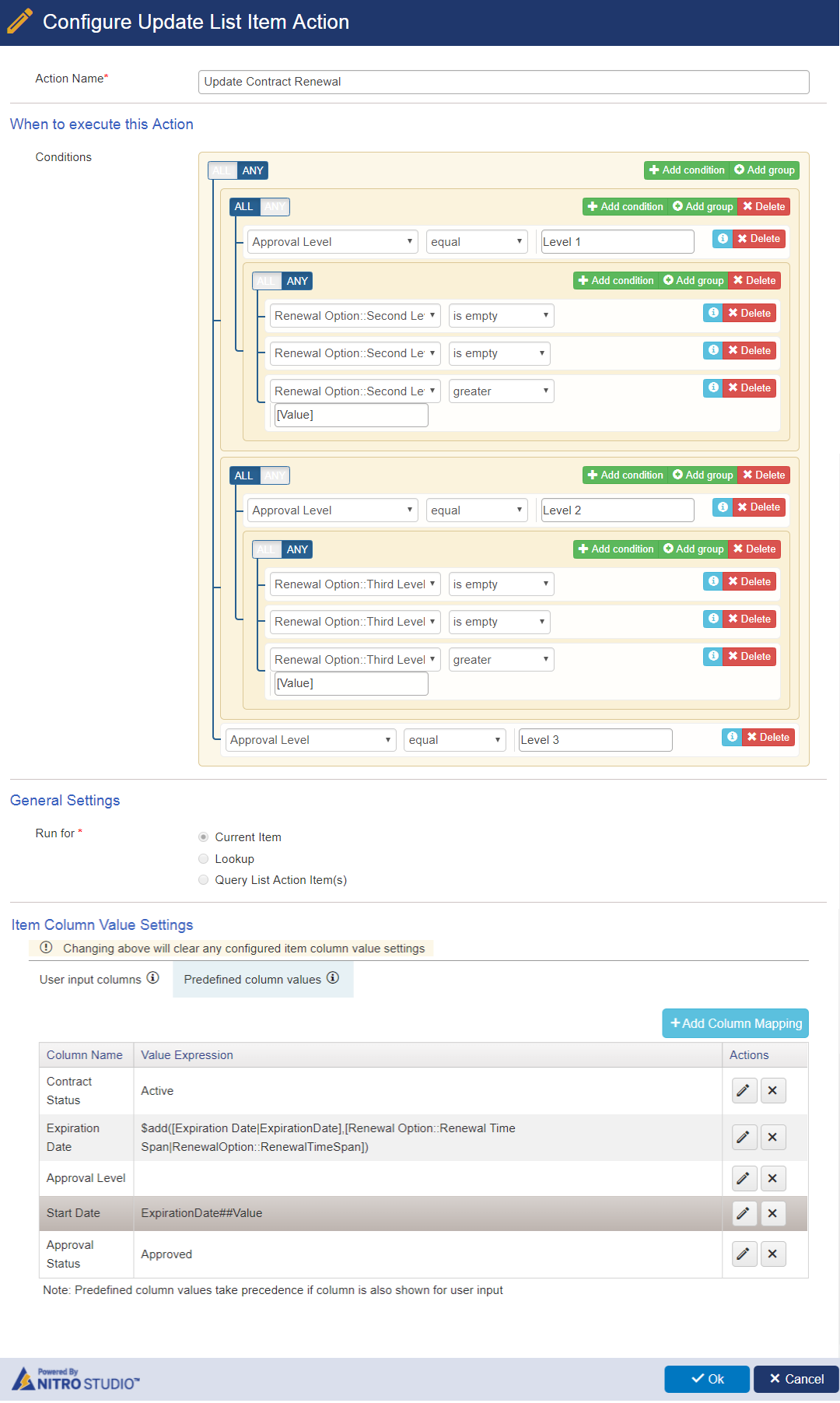Select the Predefined column values tab
Viewport: 840px width, 1403px height.
254,980
